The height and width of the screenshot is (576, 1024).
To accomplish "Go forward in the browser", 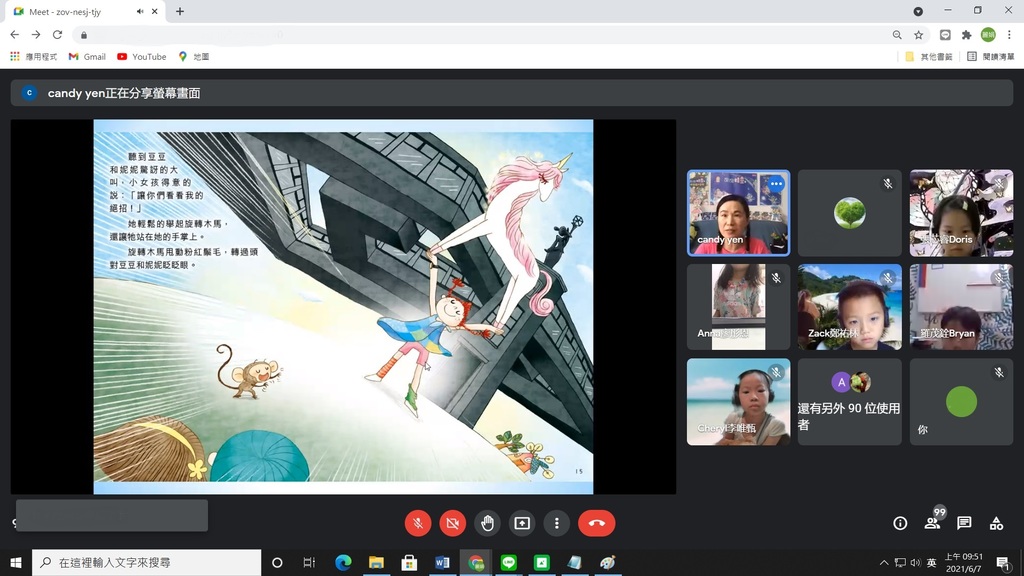I will [36, 35].
